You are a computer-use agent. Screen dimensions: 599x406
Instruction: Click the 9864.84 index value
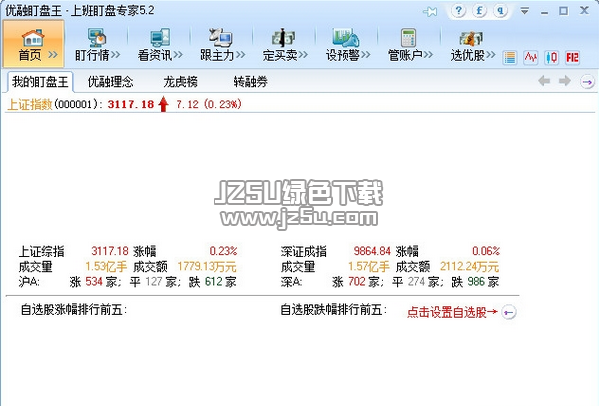372,251
